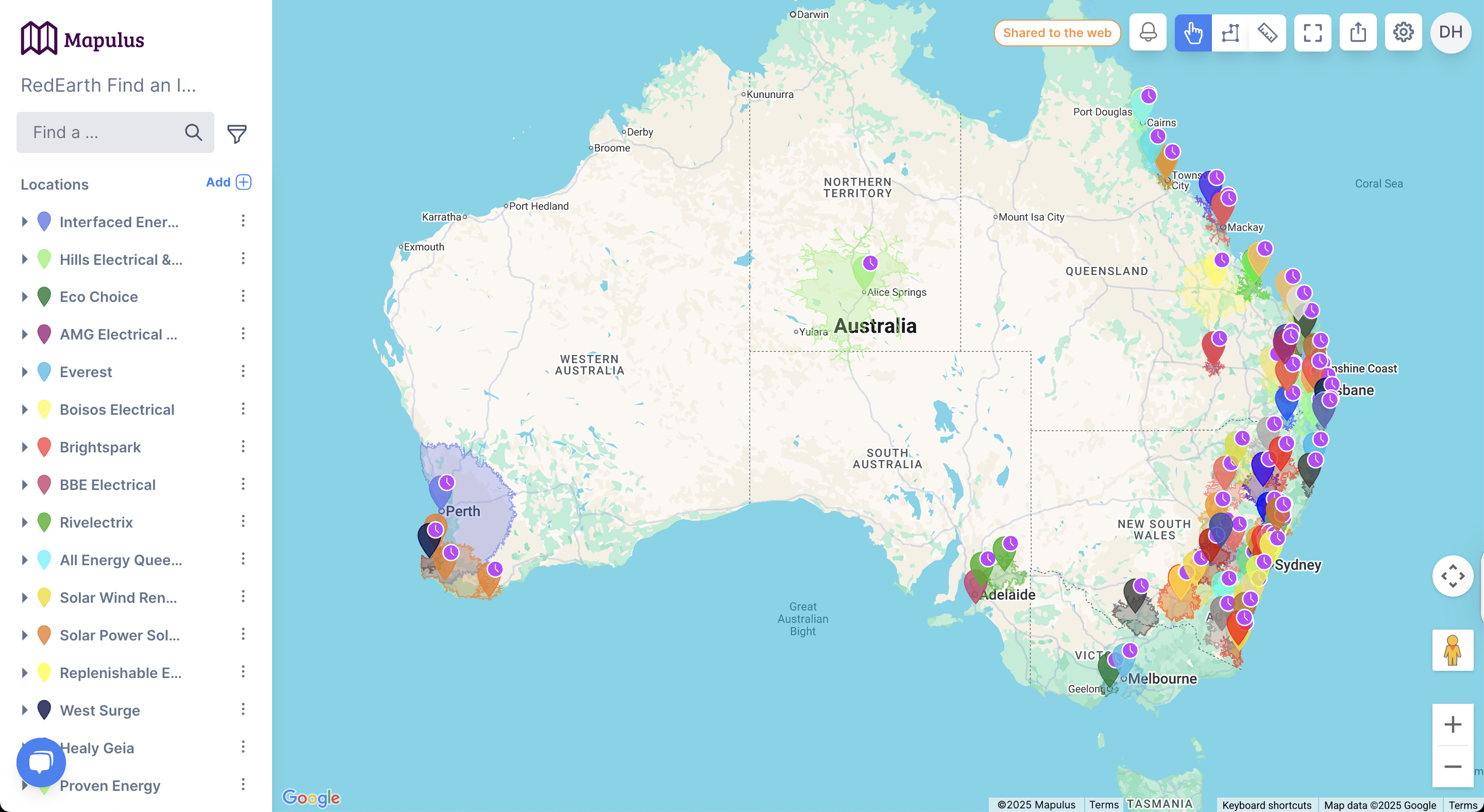The width and height of the screenshot is (1484, 812).
Task: Select the measure ruler tool
Action: 1267,33
